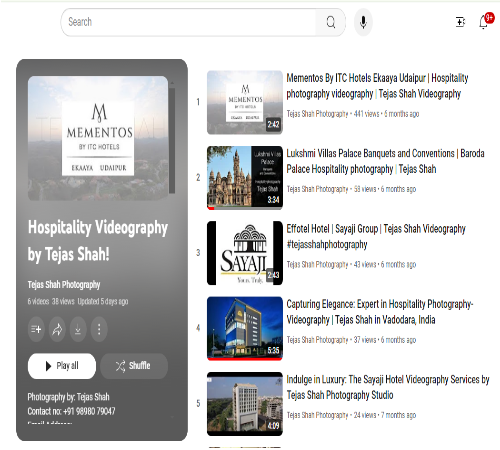500x450 pixels.
Task: Click the Mementos playlist cover image
Action: tap(98, 138)
